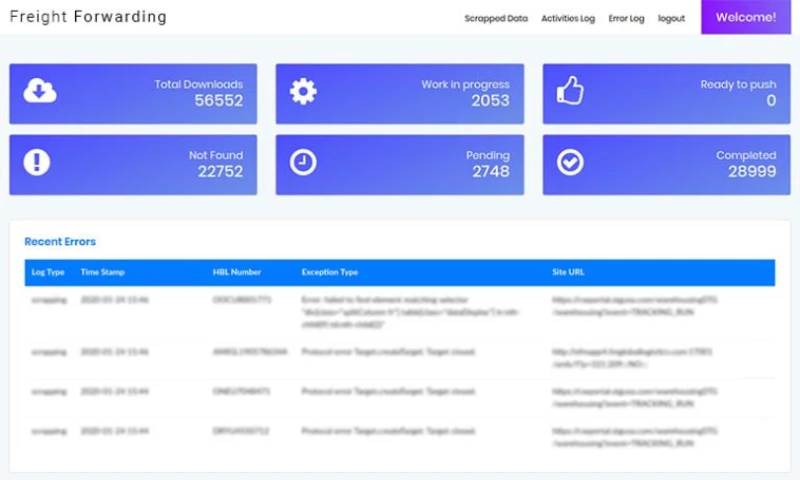Click the cloud download icon
This screenshot has height=480, width=800.
[40, 92]
